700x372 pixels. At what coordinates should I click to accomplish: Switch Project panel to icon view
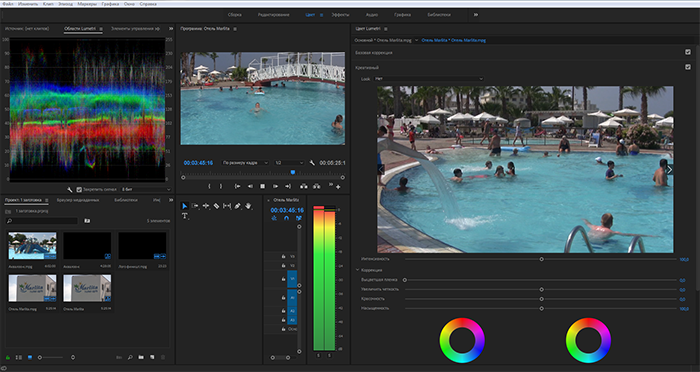coord(30,357)
